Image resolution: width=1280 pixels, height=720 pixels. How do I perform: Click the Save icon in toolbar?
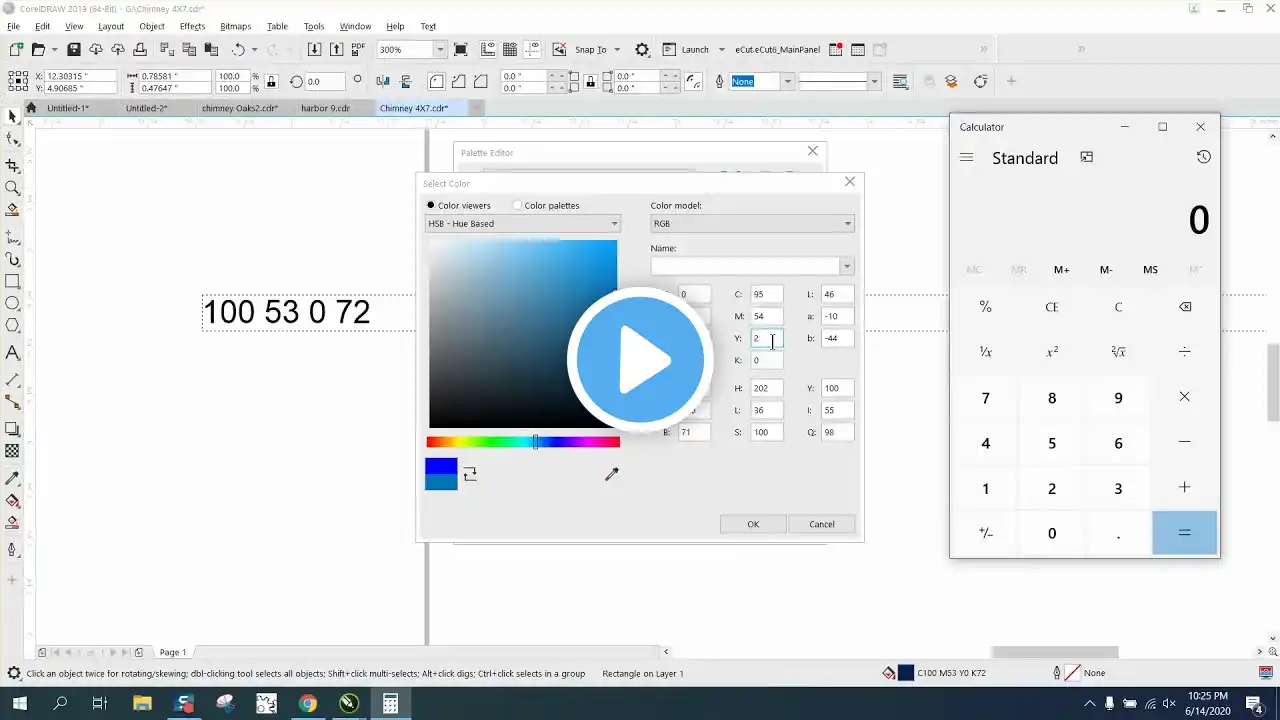tap(73, 50)
